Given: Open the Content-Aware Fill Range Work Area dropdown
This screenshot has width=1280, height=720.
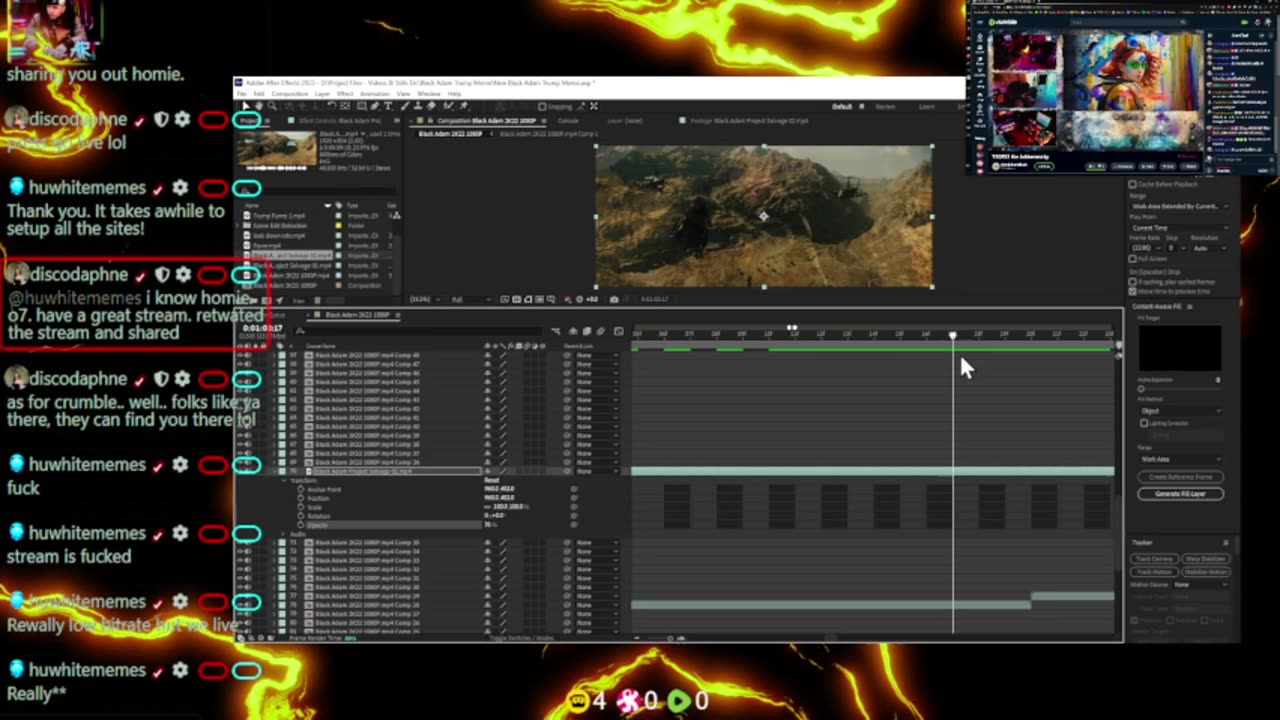Looking at the screenshot, I should click(1180, 459).
